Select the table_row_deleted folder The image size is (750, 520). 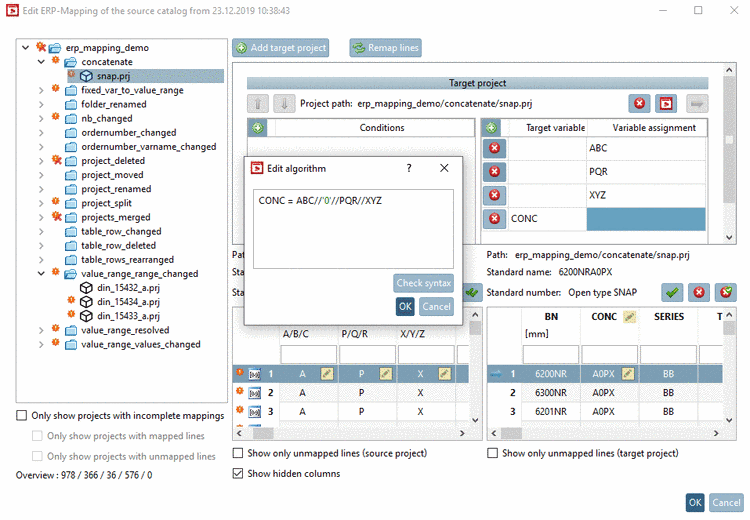118,245
